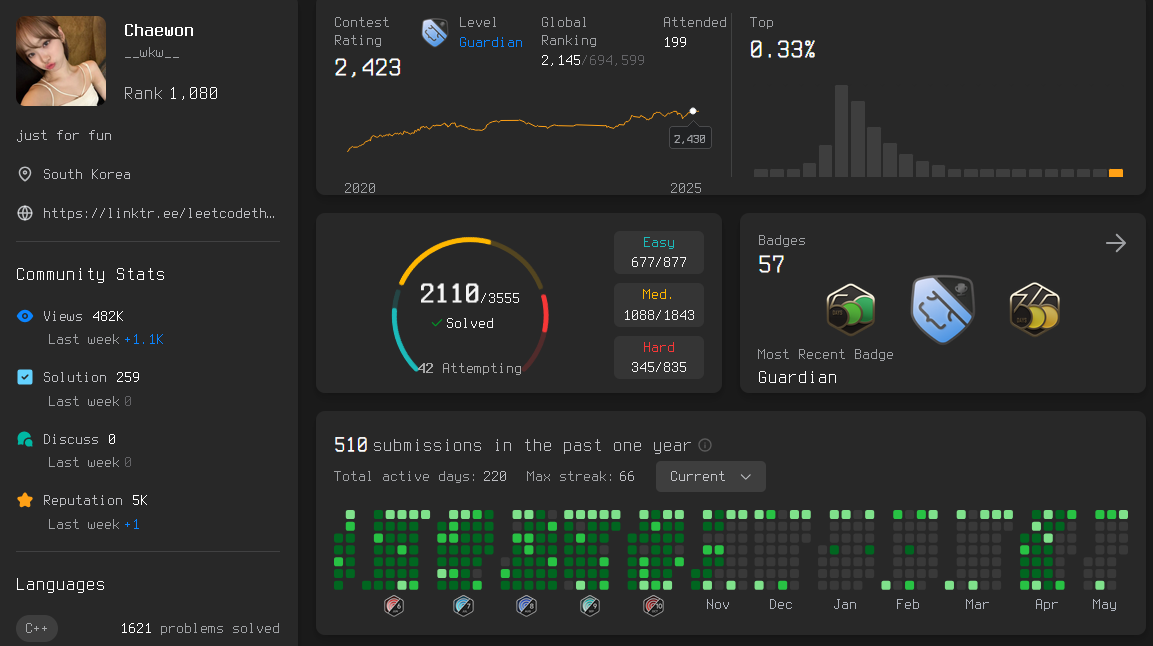This screenshot has height=646, width=1153.
Task: Click the 2,430 rating tooltip label
Action: tap(690, 138)
